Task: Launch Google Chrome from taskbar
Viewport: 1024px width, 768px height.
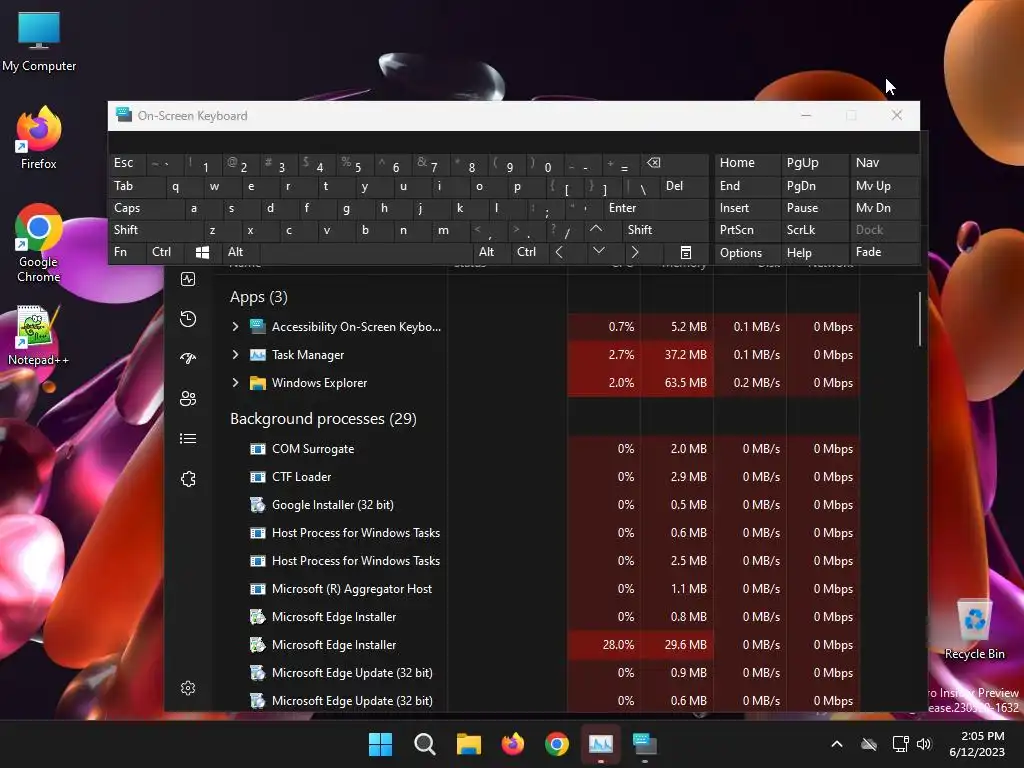Action: click(x=556, y=744)
